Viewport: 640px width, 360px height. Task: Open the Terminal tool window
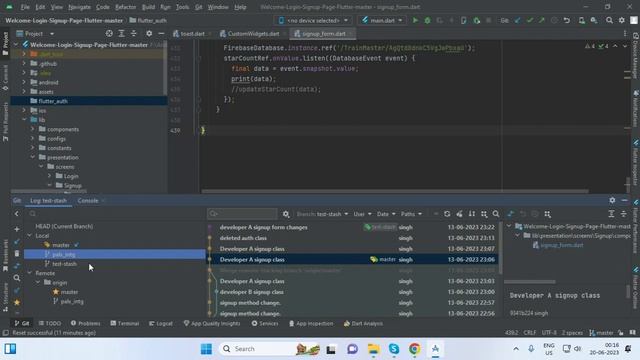[124, 323]
